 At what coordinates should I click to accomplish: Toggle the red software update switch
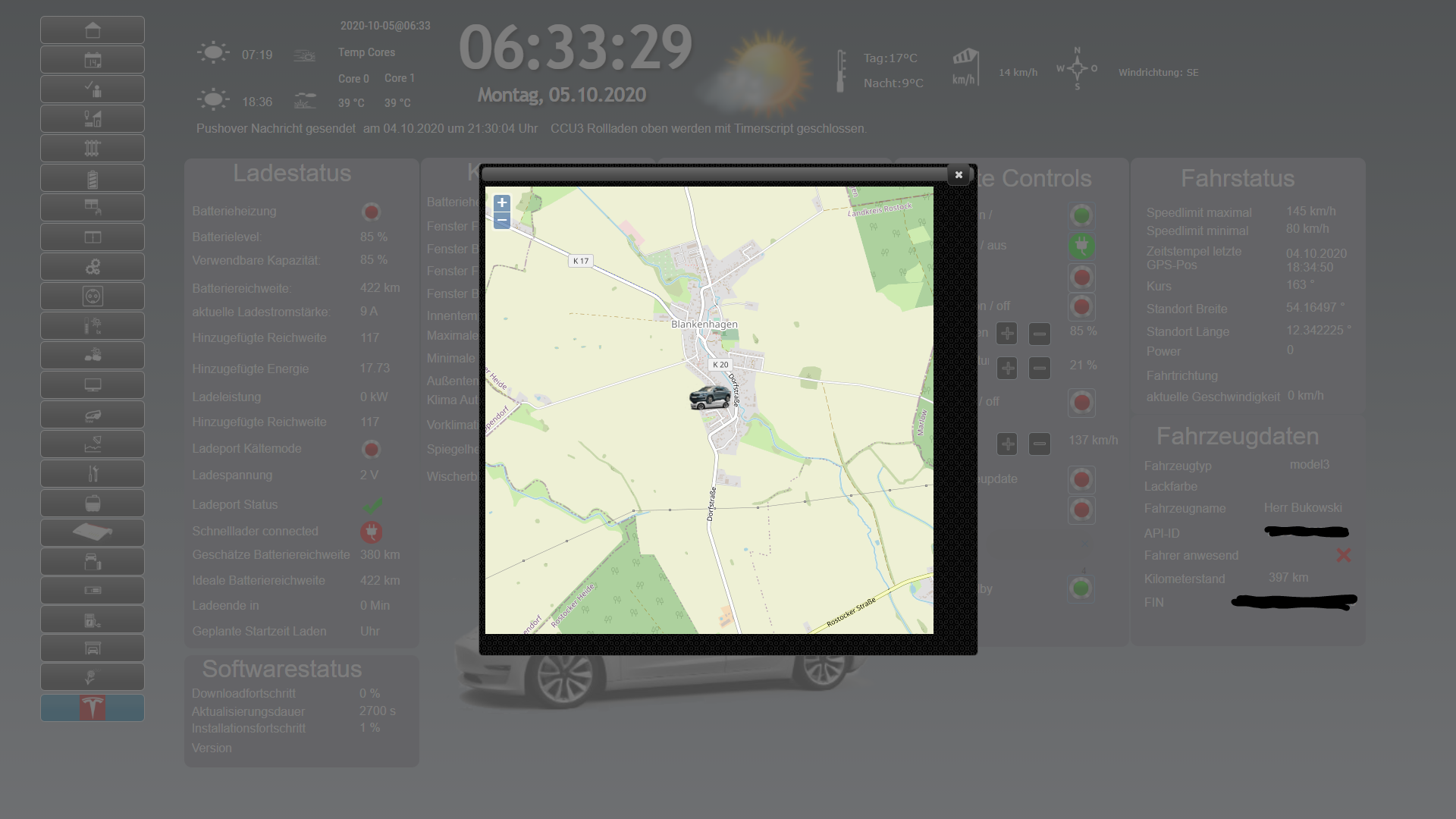pos(1081,479)
